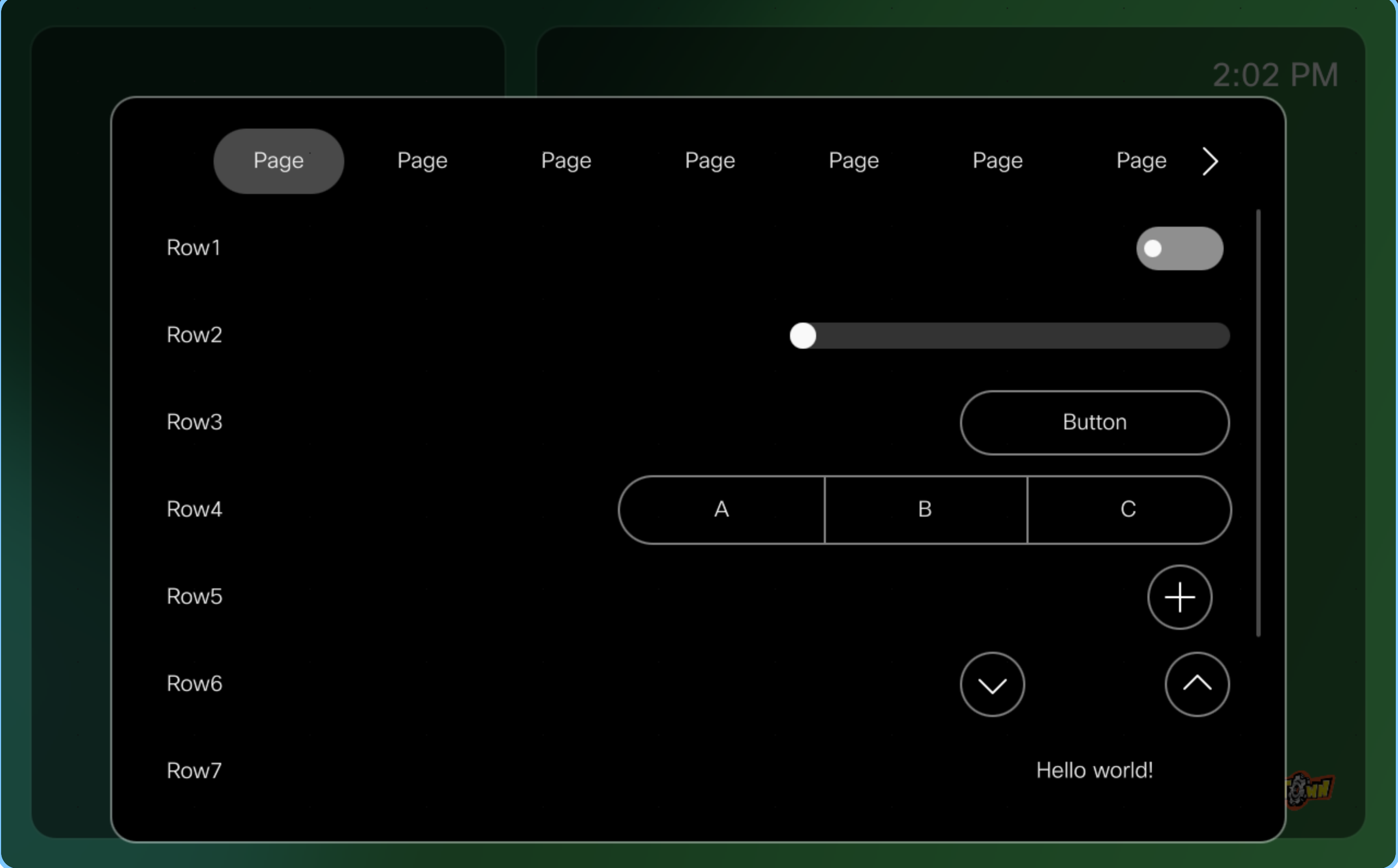
Task: Click the Row2 slider track
Action: coord(1010,335)
